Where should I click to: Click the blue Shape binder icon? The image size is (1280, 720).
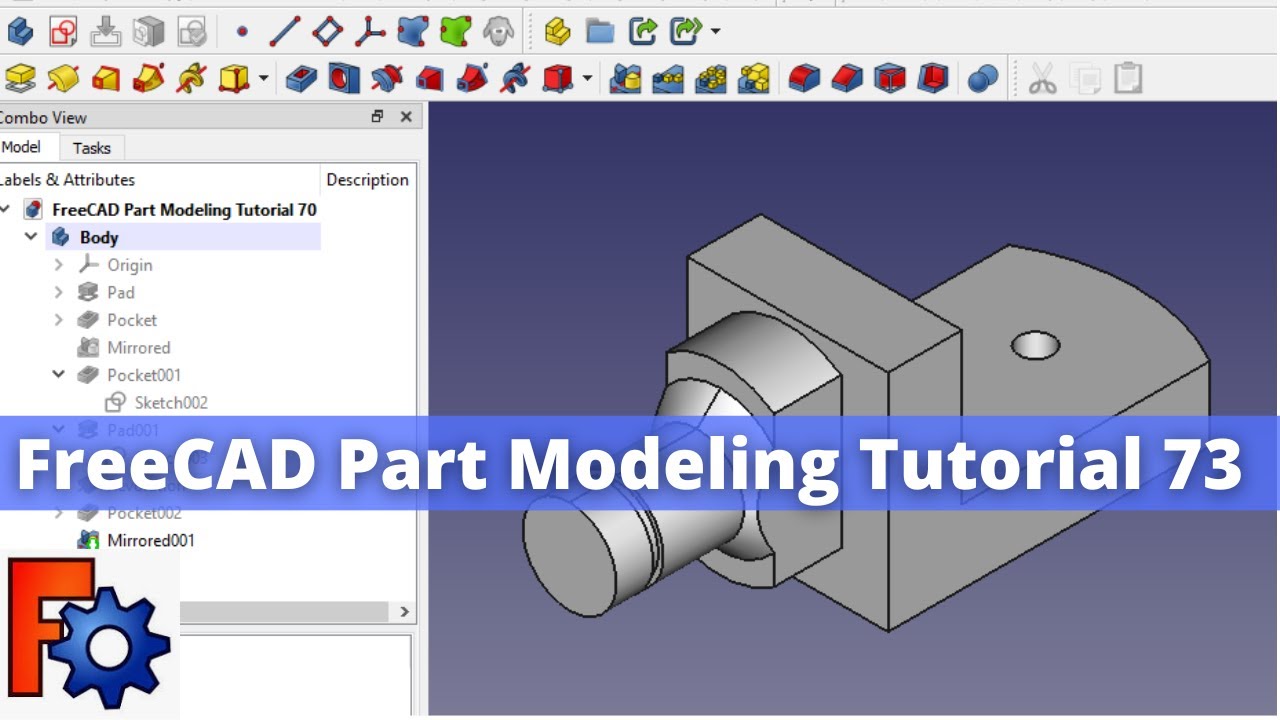coord(413,32)
